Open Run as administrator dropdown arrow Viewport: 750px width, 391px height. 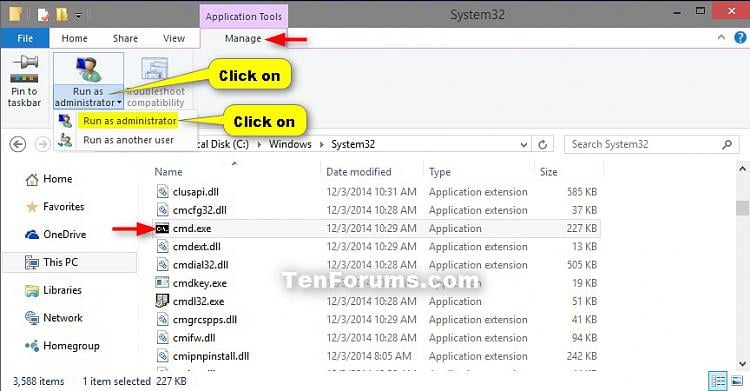pyautogui.click(x=119, y=102)
